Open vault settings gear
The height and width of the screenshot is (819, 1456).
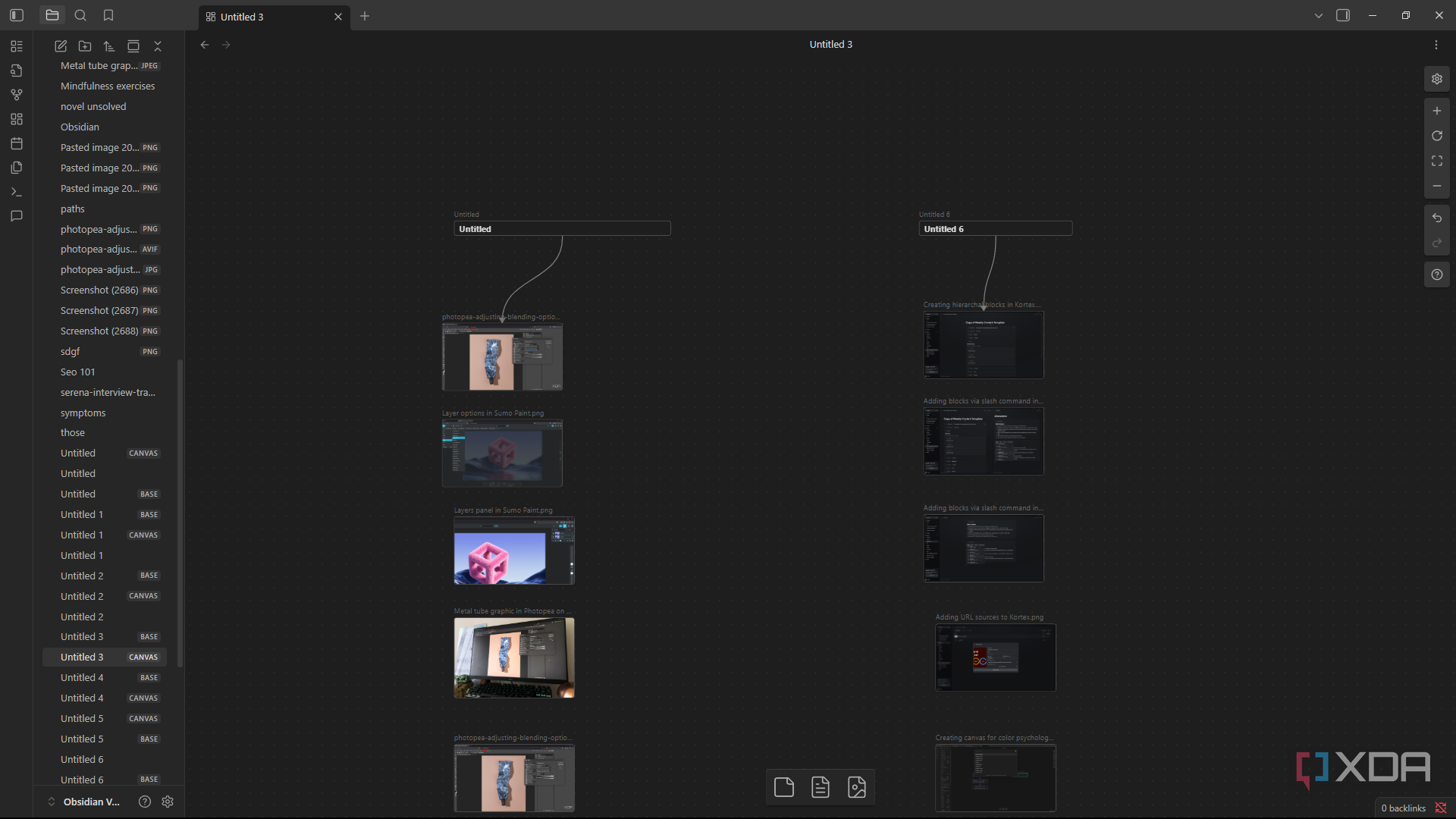pyautogui.click(x=168, y=802)
